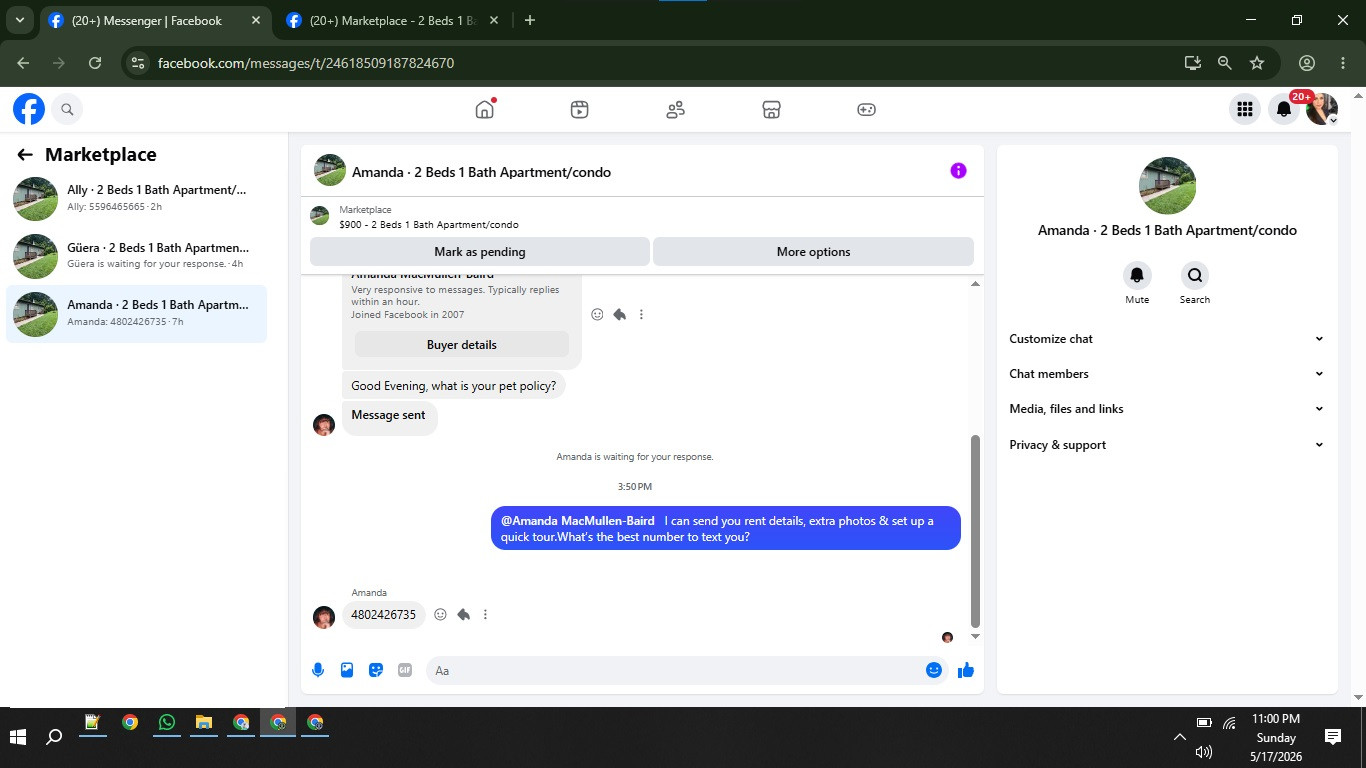Viewport: 1366px width, 768px height.
Task: Open File Explorer from the taskbar
Action: (204, 722)
